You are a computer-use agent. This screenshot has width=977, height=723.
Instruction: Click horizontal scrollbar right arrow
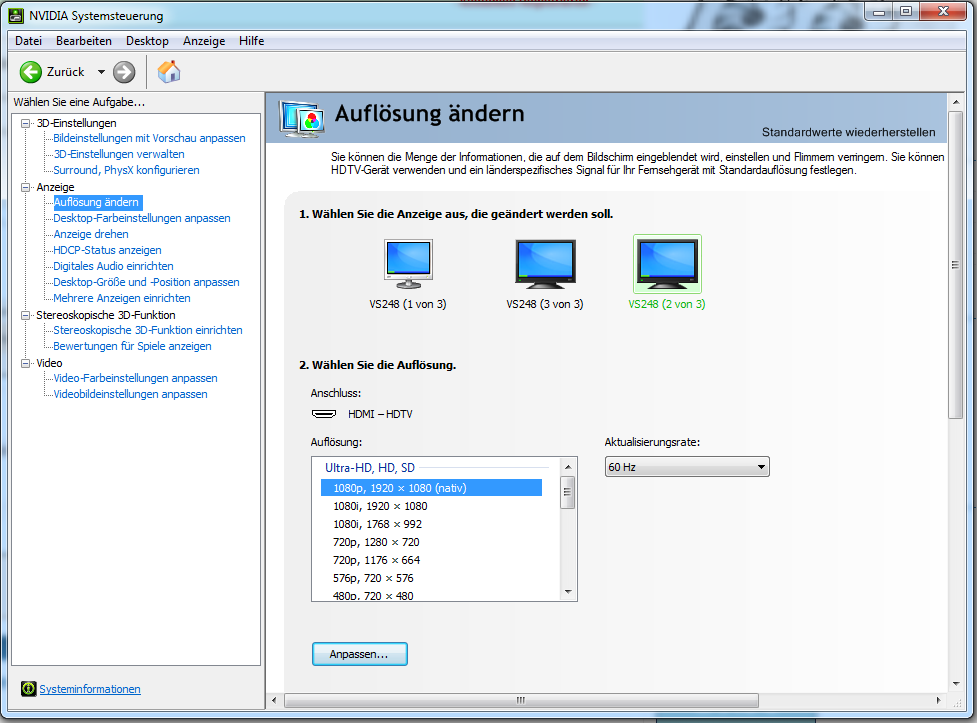pos(939,701)
